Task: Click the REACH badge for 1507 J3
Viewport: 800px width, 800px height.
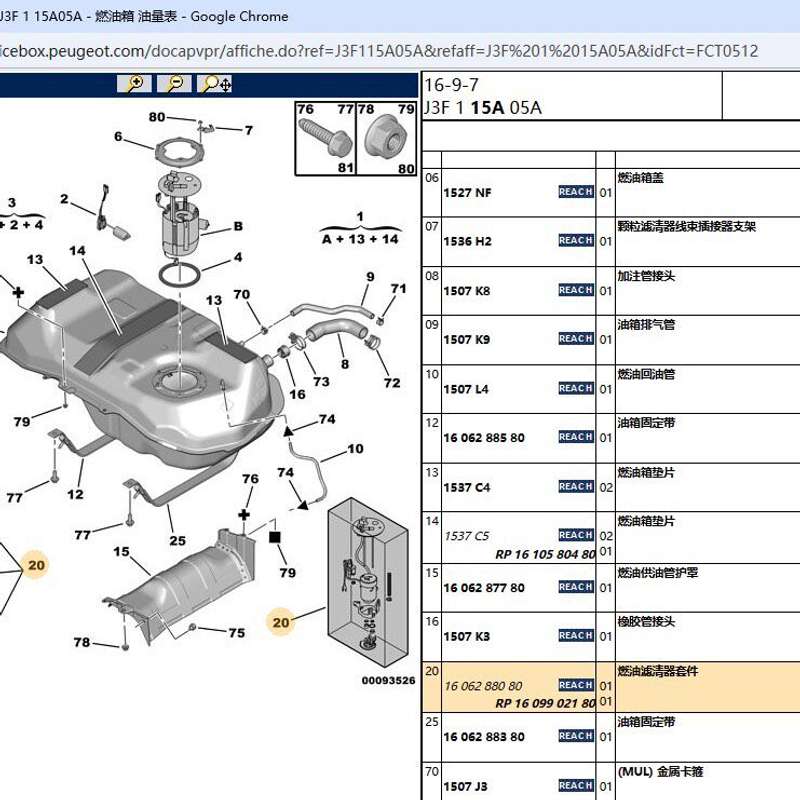Action: (x=576, y=785)
